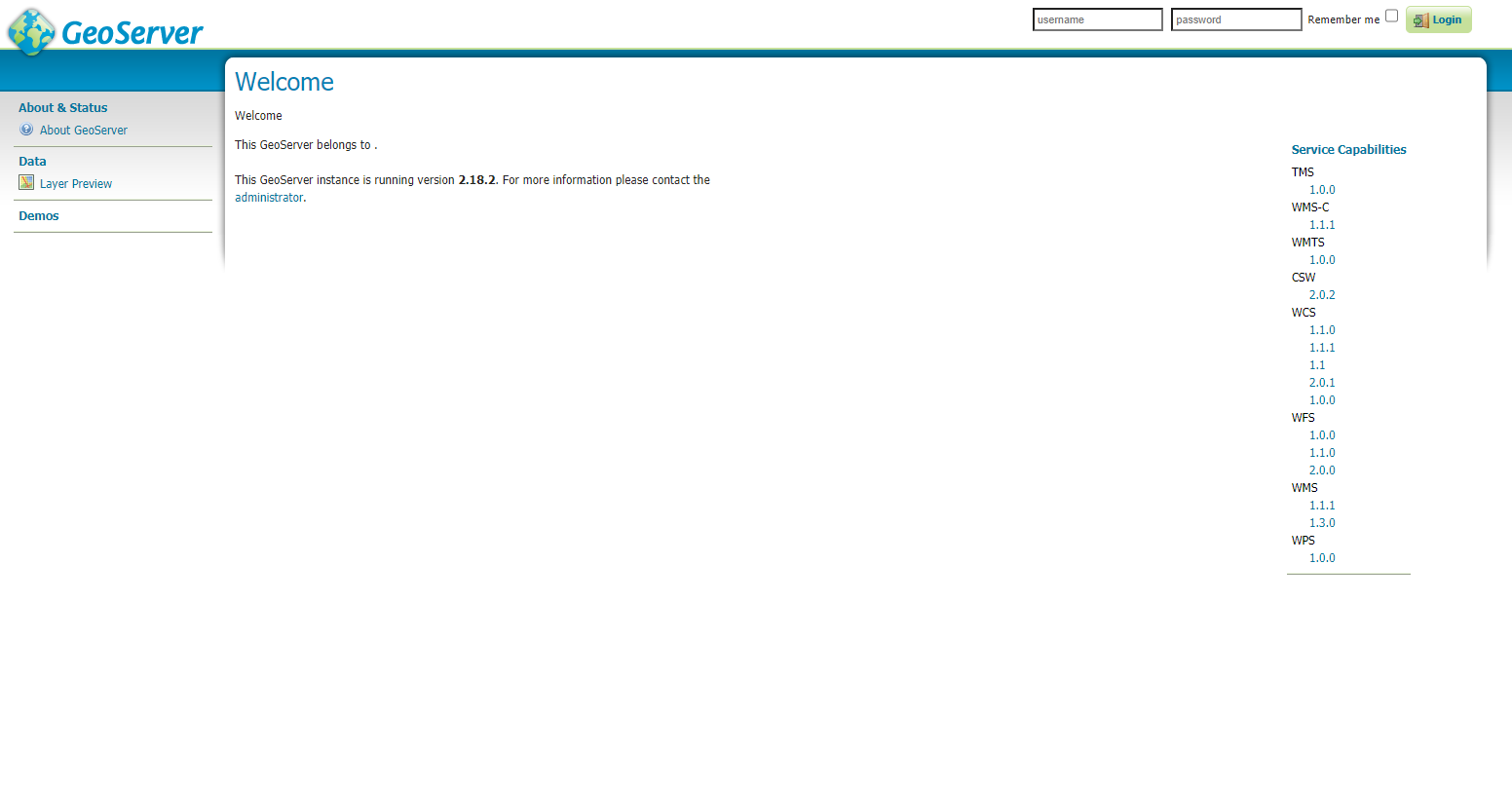Open WMS-C 1.1.1 capabilities link
1512x790 pixels.
point(1322,225)
